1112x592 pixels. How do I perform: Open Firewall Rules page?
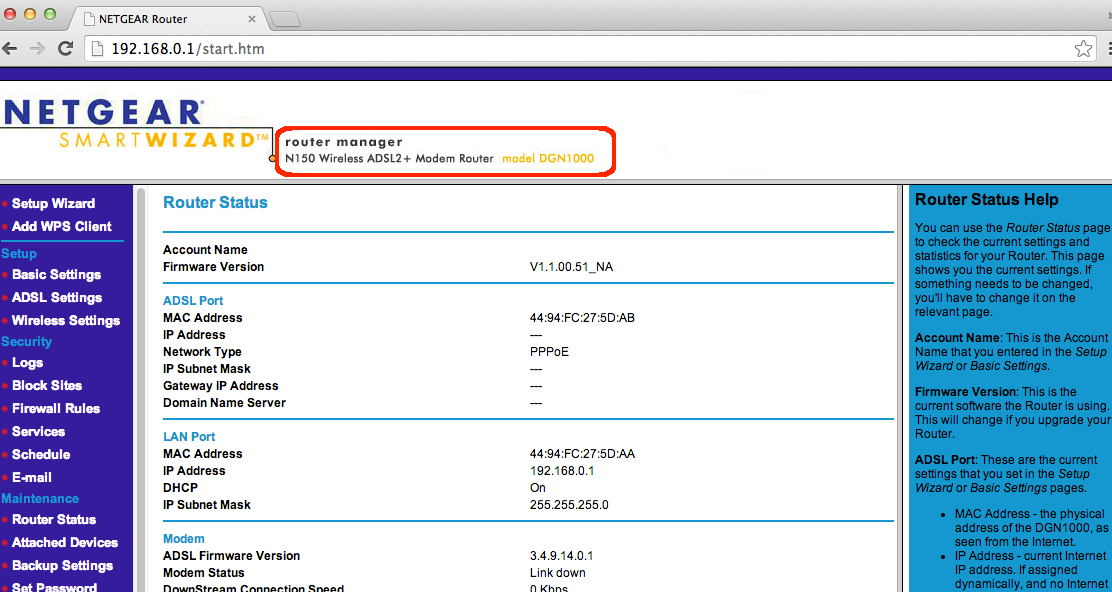tap(55, 408)
